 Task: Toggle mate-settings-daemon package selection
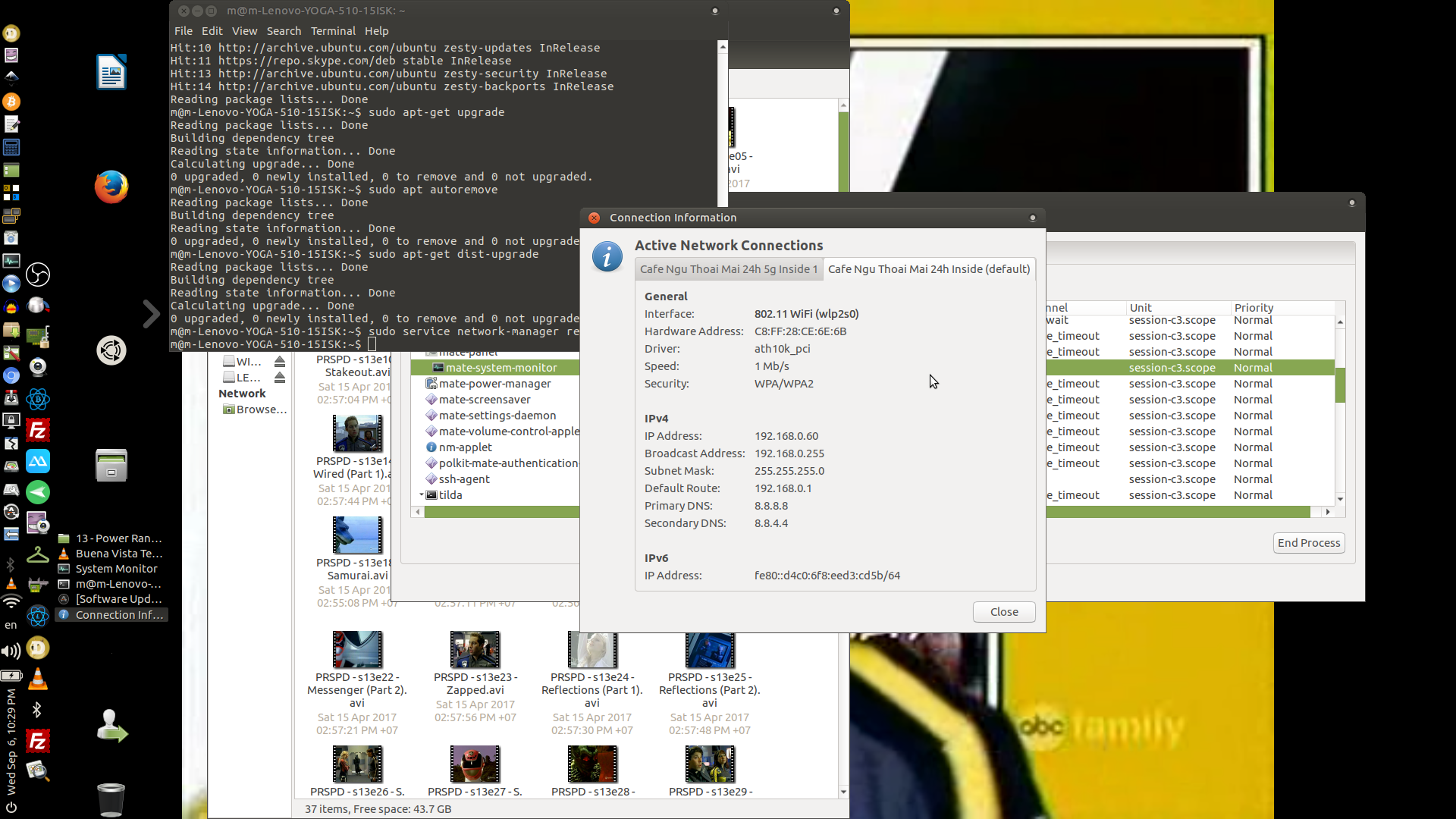tap(496, 415)
